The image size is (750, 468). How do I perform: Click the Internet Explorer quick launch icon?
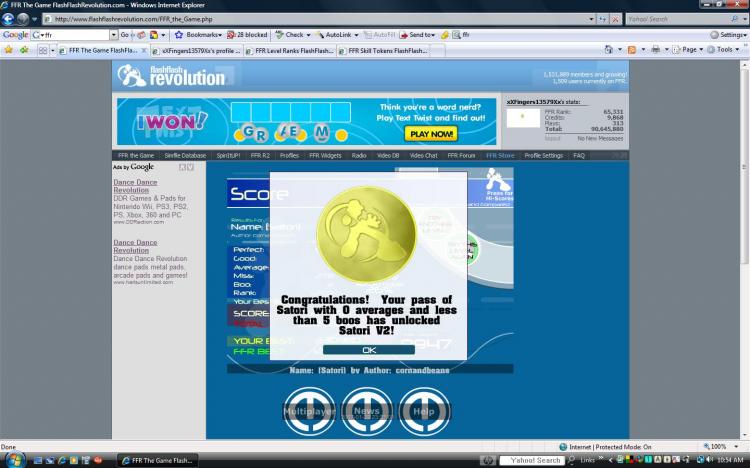tap(62, 460)
